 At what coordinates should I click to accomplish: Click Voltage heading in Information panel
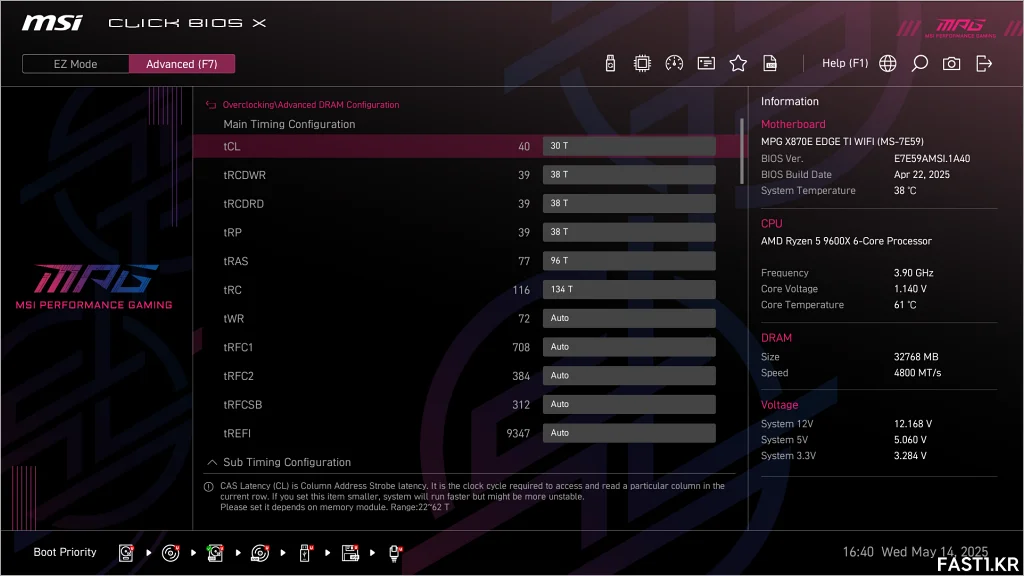[x=779, y=405]
